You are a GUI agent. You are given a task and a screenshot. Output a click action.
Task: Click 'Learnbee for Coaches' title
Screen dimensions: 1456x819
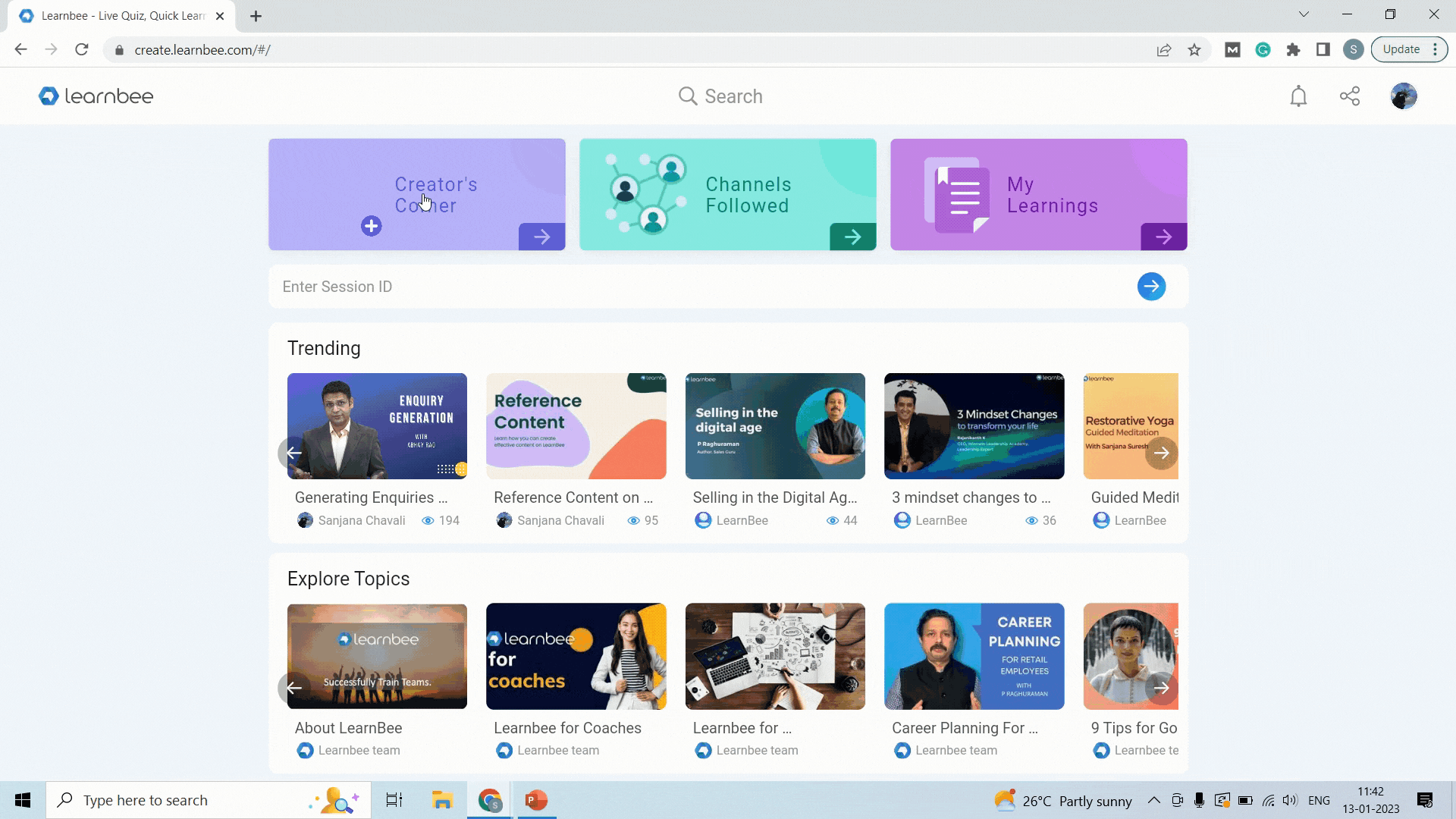coord(567,728)
